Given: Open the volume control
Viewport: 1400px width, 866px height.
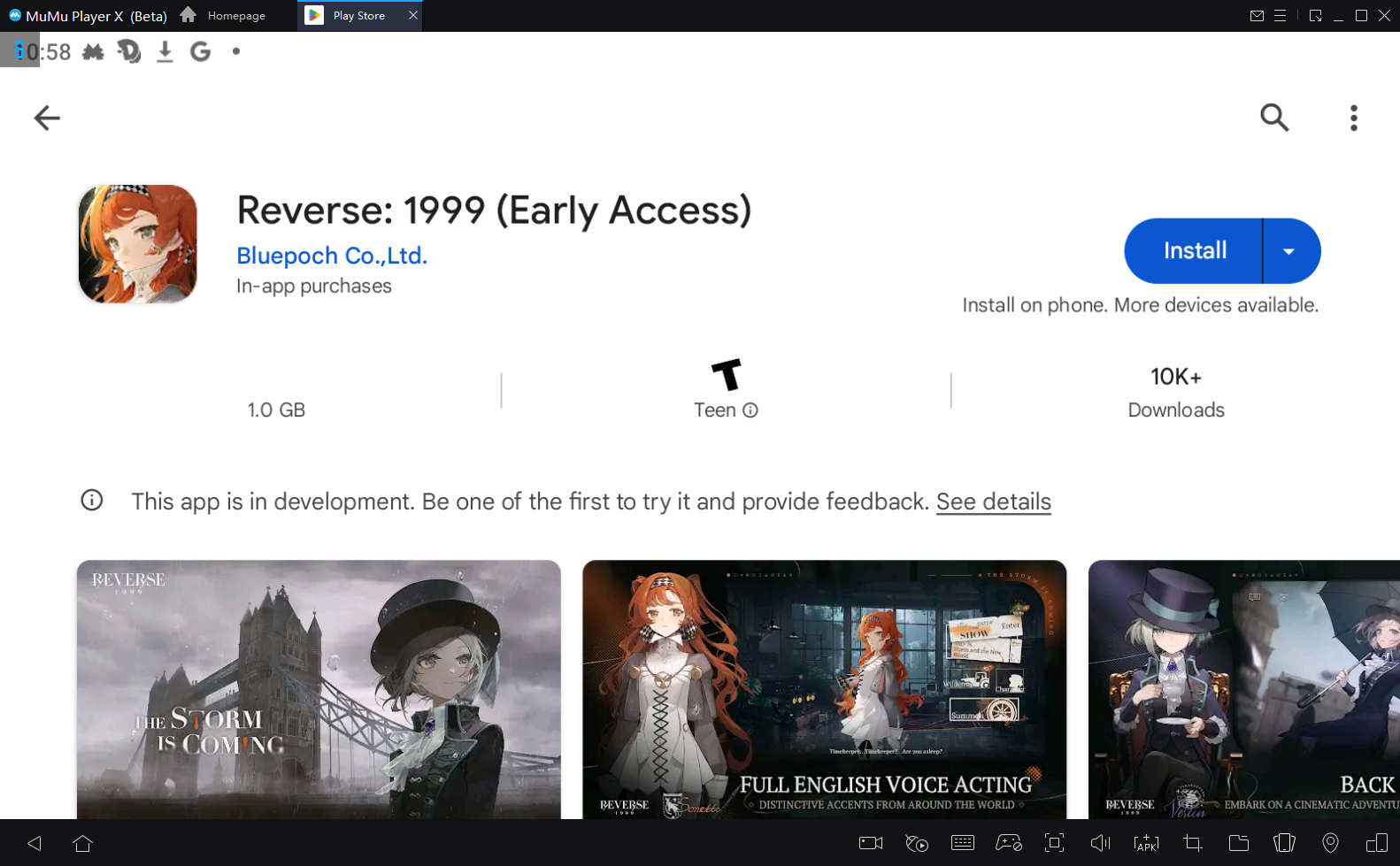Looking at the screenshot, I should (1100, 843).
